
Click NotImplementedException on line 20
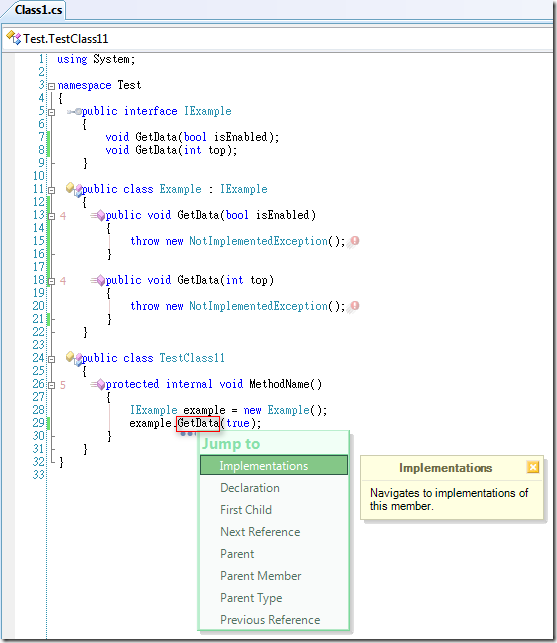coord(258,306)
